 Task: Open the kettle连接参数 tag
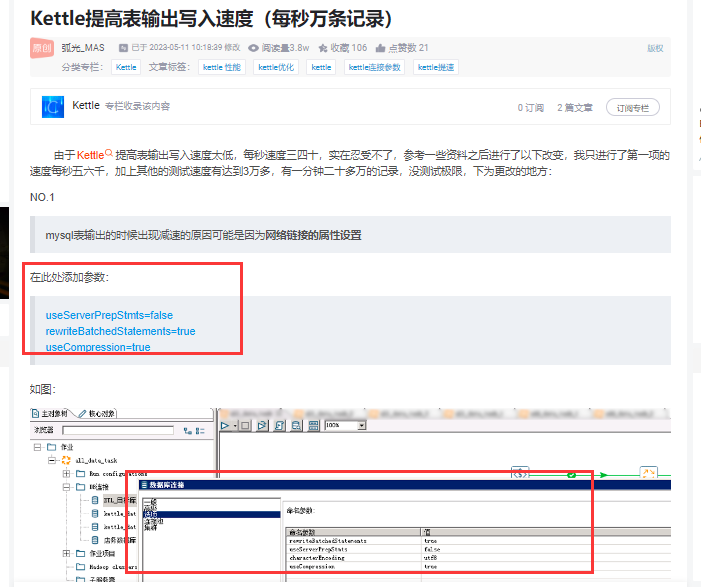pyautogui.click(x=375, y=68)
